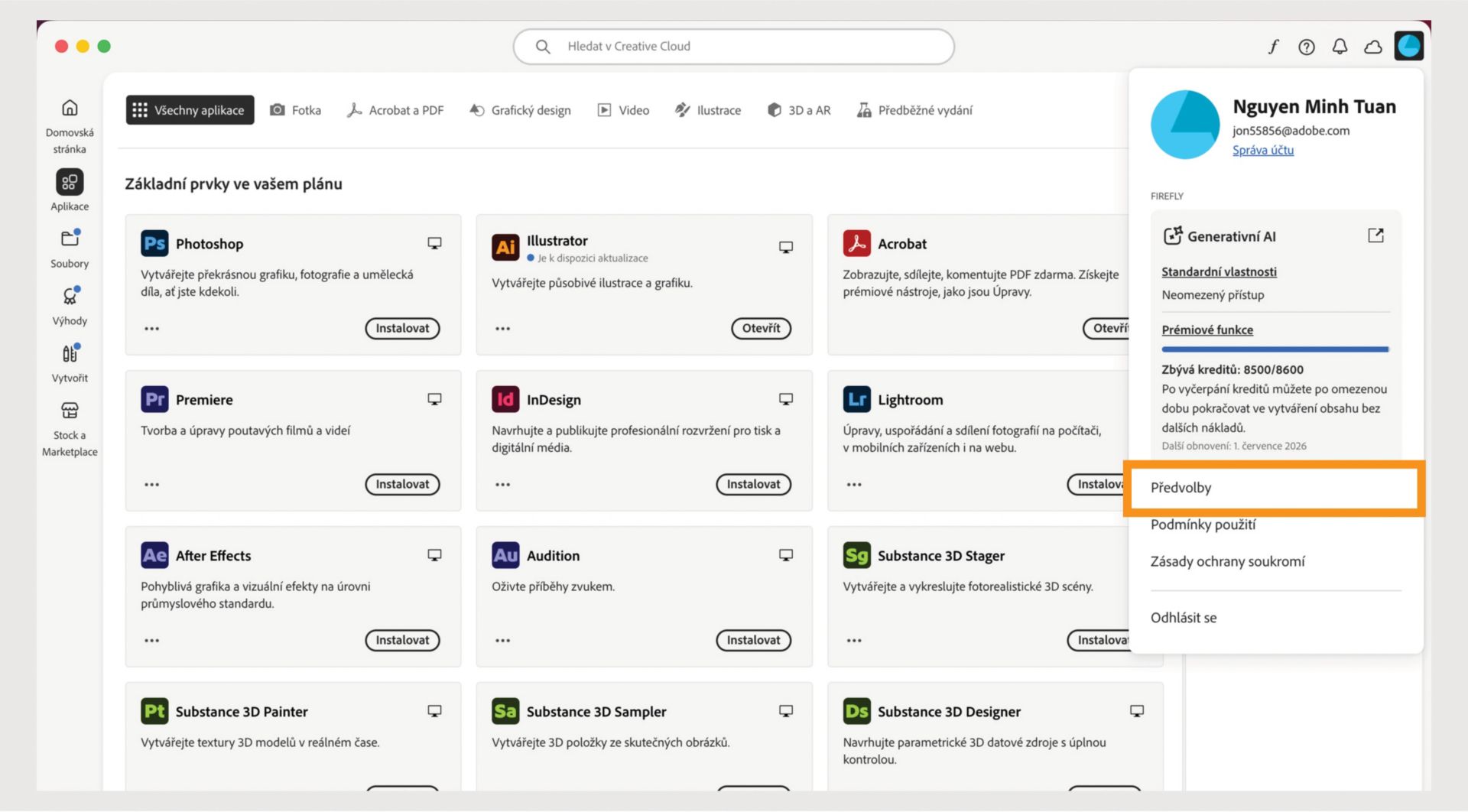The width and height of the screenshot is (1468, 812).
Task: Click desktop icon on Photoshop card
Action: click(434, 243)
